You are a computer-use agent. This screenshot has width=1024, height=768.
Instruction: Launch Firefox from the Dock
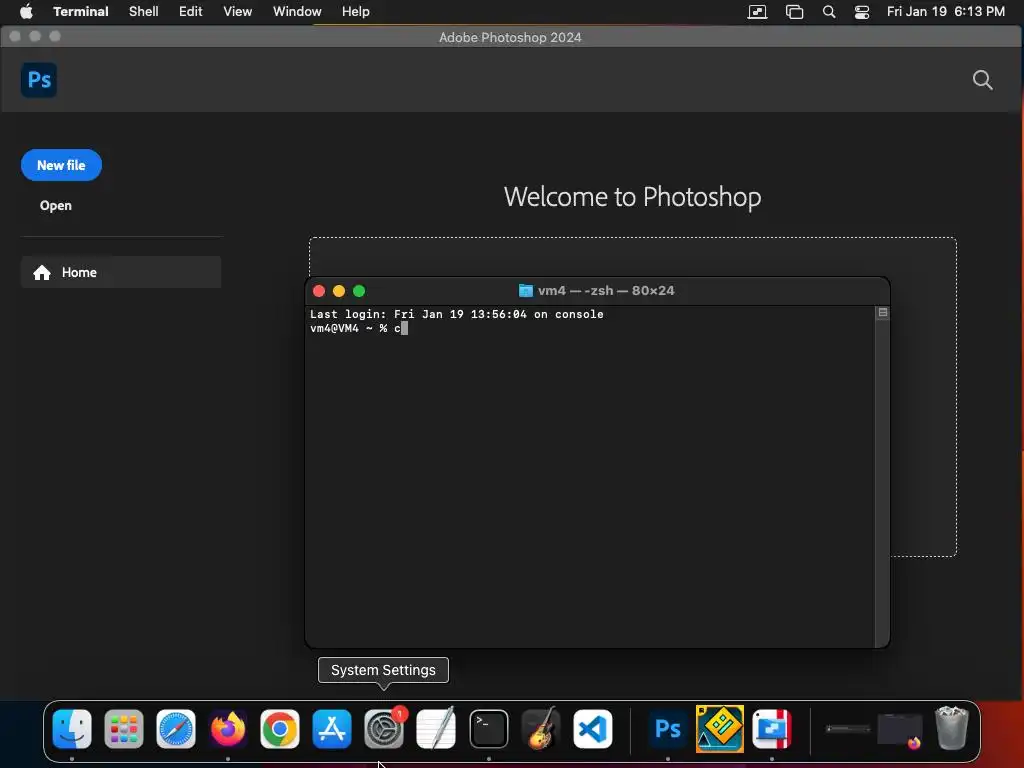[228, 729]
